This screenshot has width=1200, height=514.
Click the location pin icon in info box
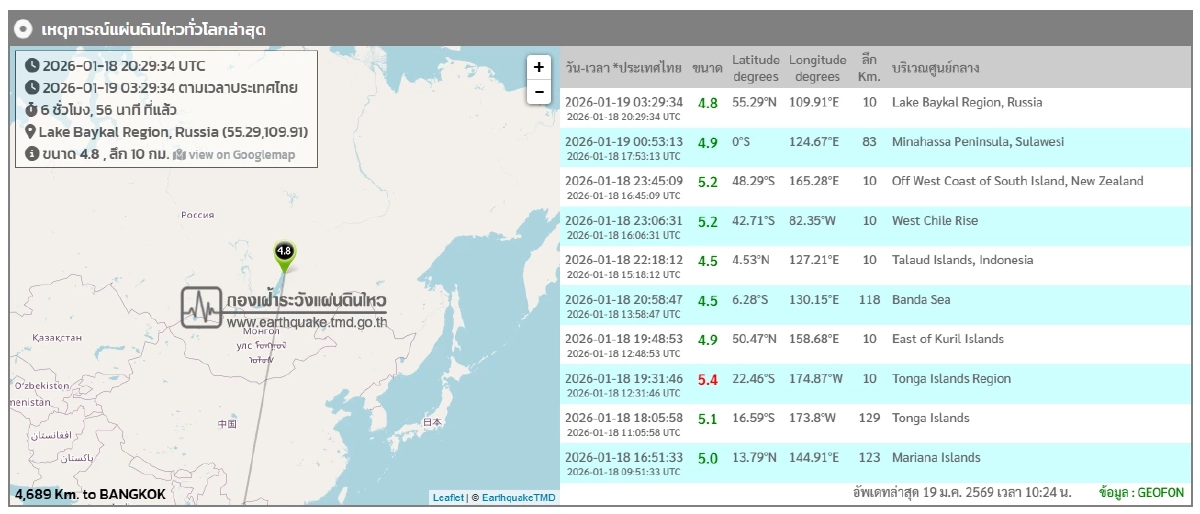31,132
